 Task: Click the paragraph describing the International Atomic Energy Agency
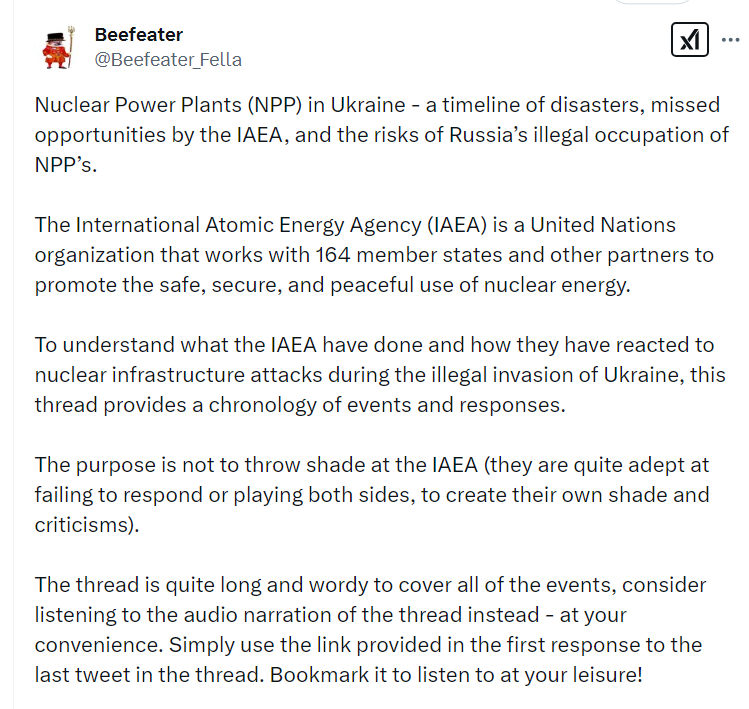point(374,255)
